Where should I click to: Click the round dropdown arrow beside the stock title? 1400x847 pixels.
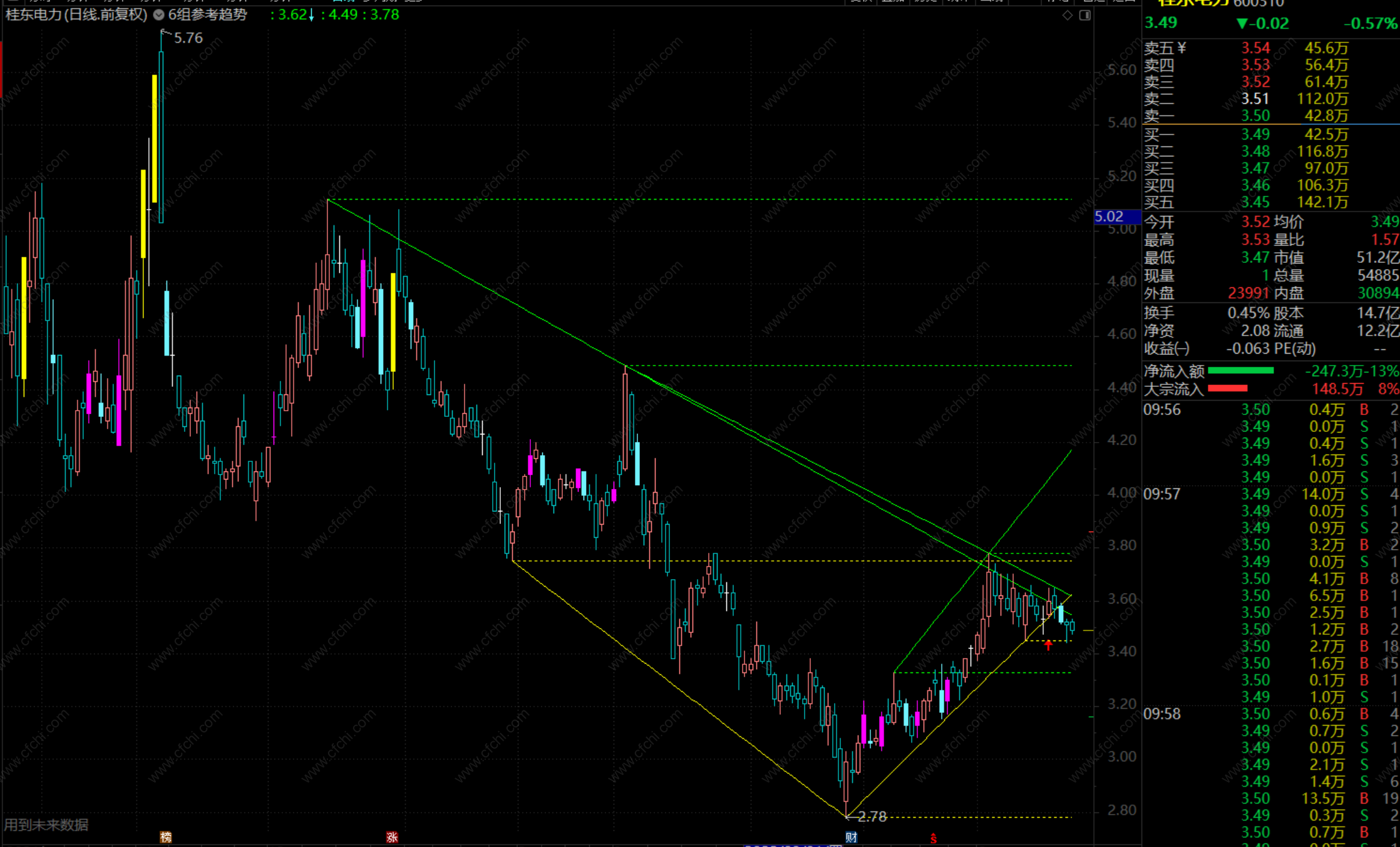(158, 14)
